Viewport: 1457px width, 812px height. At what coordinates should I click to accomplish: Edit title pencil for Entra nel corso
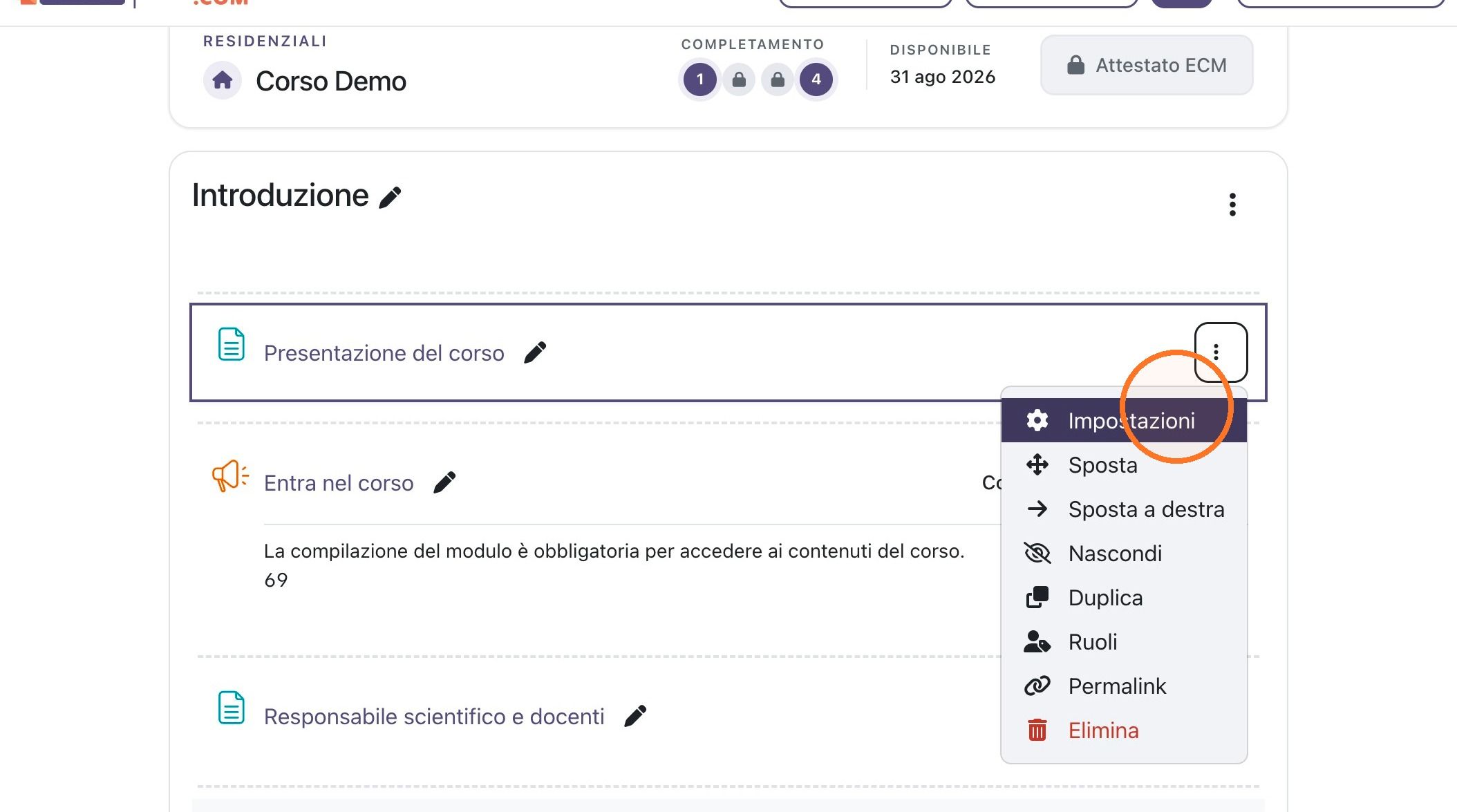444,482
